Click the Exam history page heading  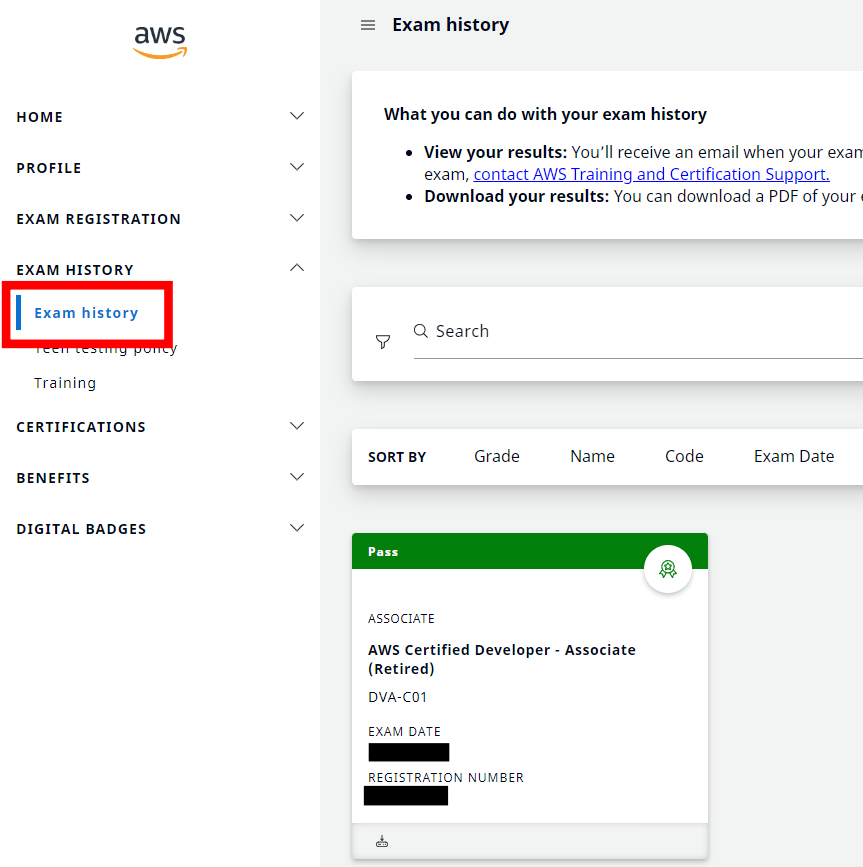[x=451, y=25]
